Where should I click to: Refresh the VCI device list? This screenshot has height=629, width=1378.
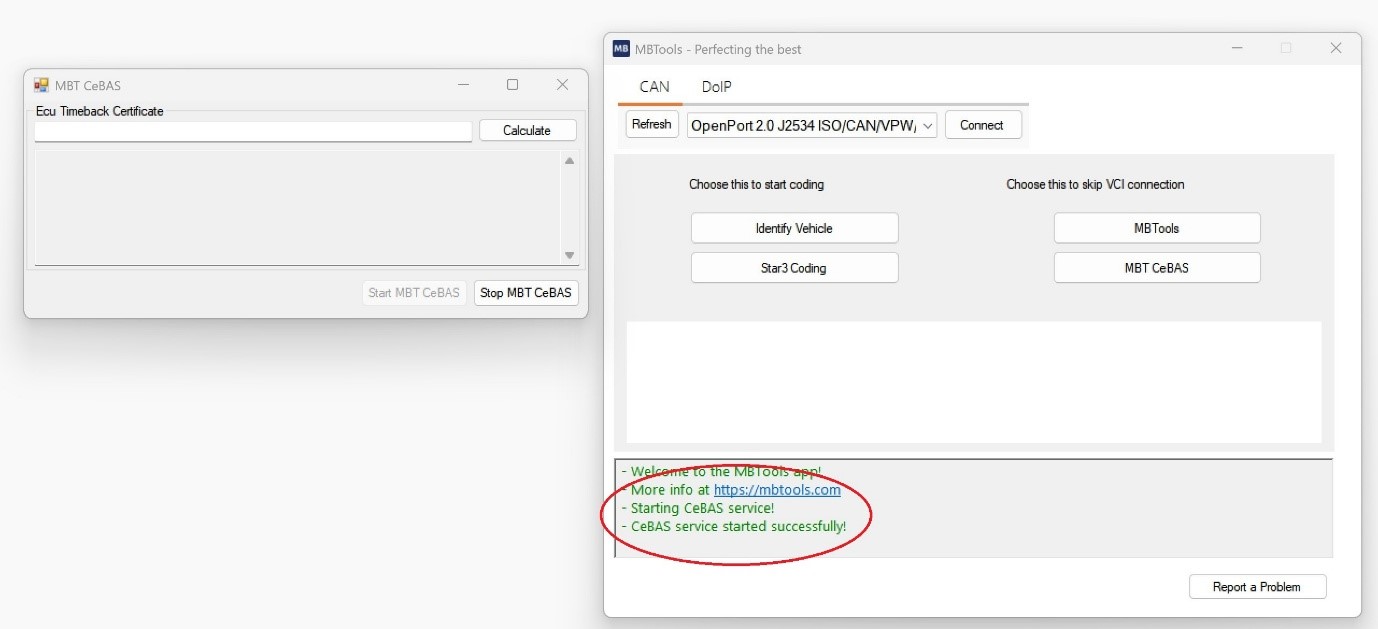tap(651, 124)
